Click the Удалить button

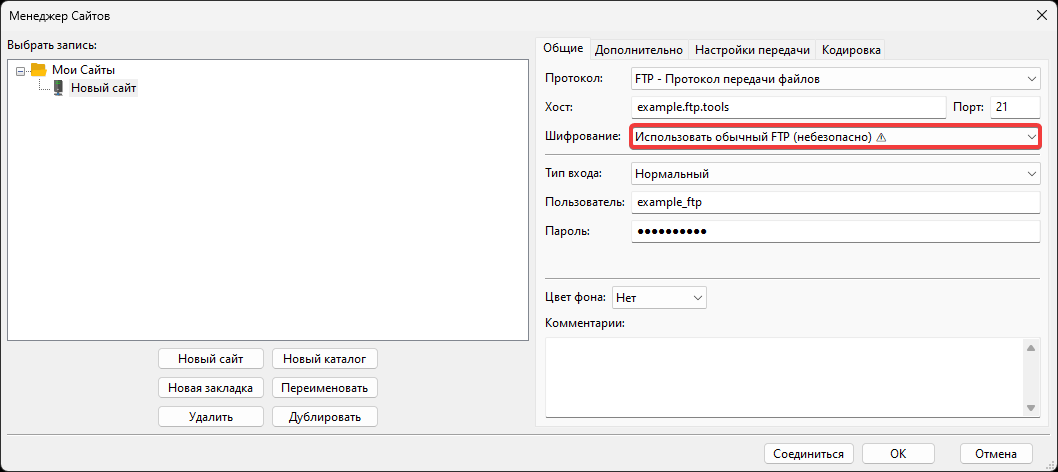click(x=210, y=416)
